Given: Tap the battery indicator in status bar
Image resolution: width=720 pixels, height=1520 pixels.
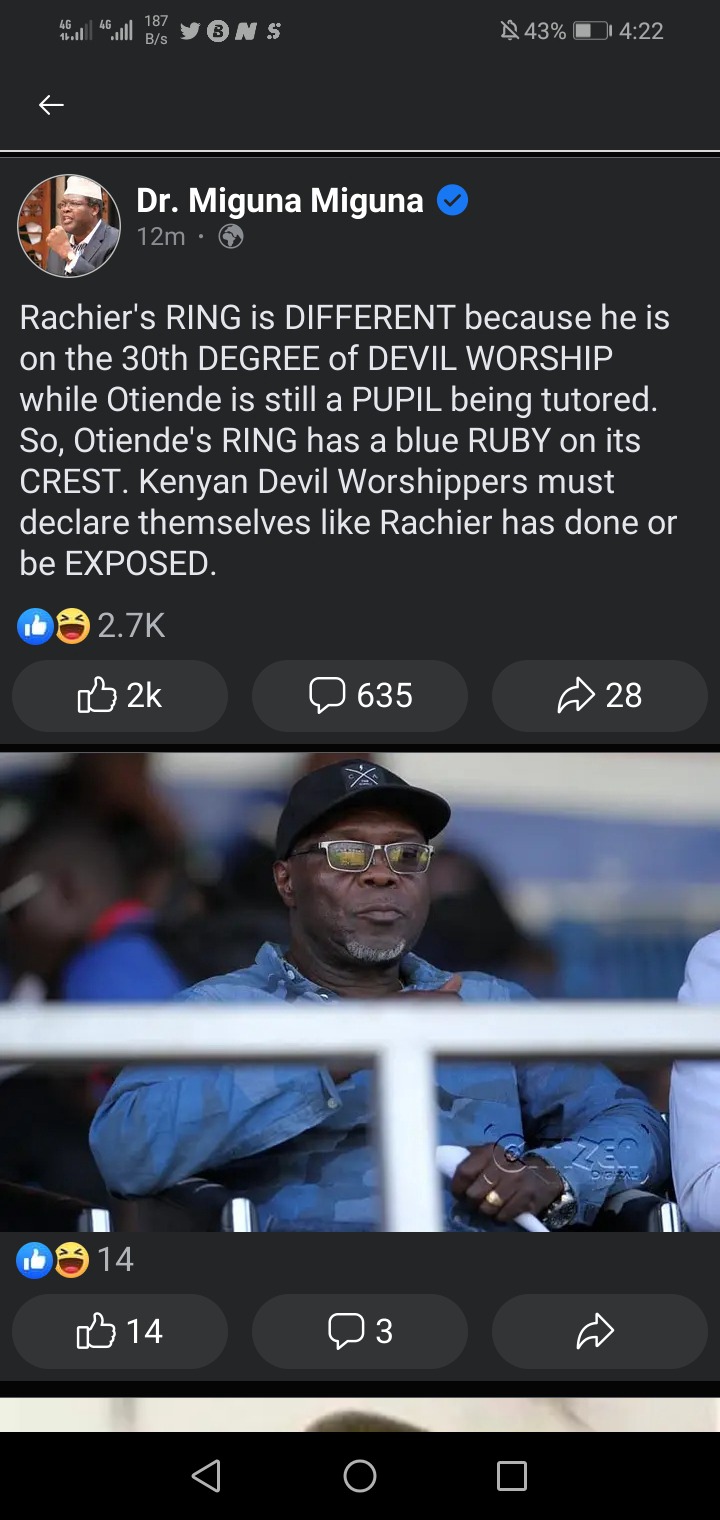Looking at the screenshot, I should pyautogui.click(x=591, y=31).
